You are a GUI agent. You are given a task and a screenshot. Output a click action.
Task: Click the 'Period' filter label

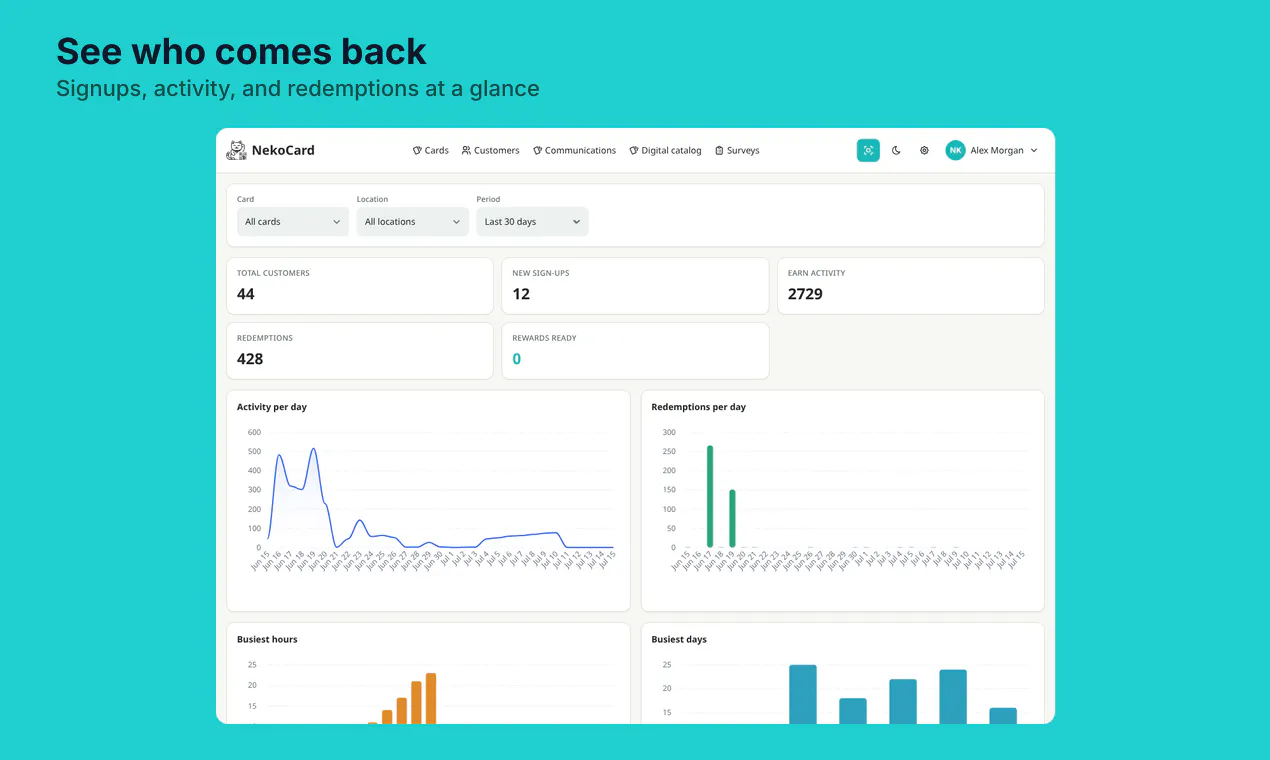click(488, 199)
